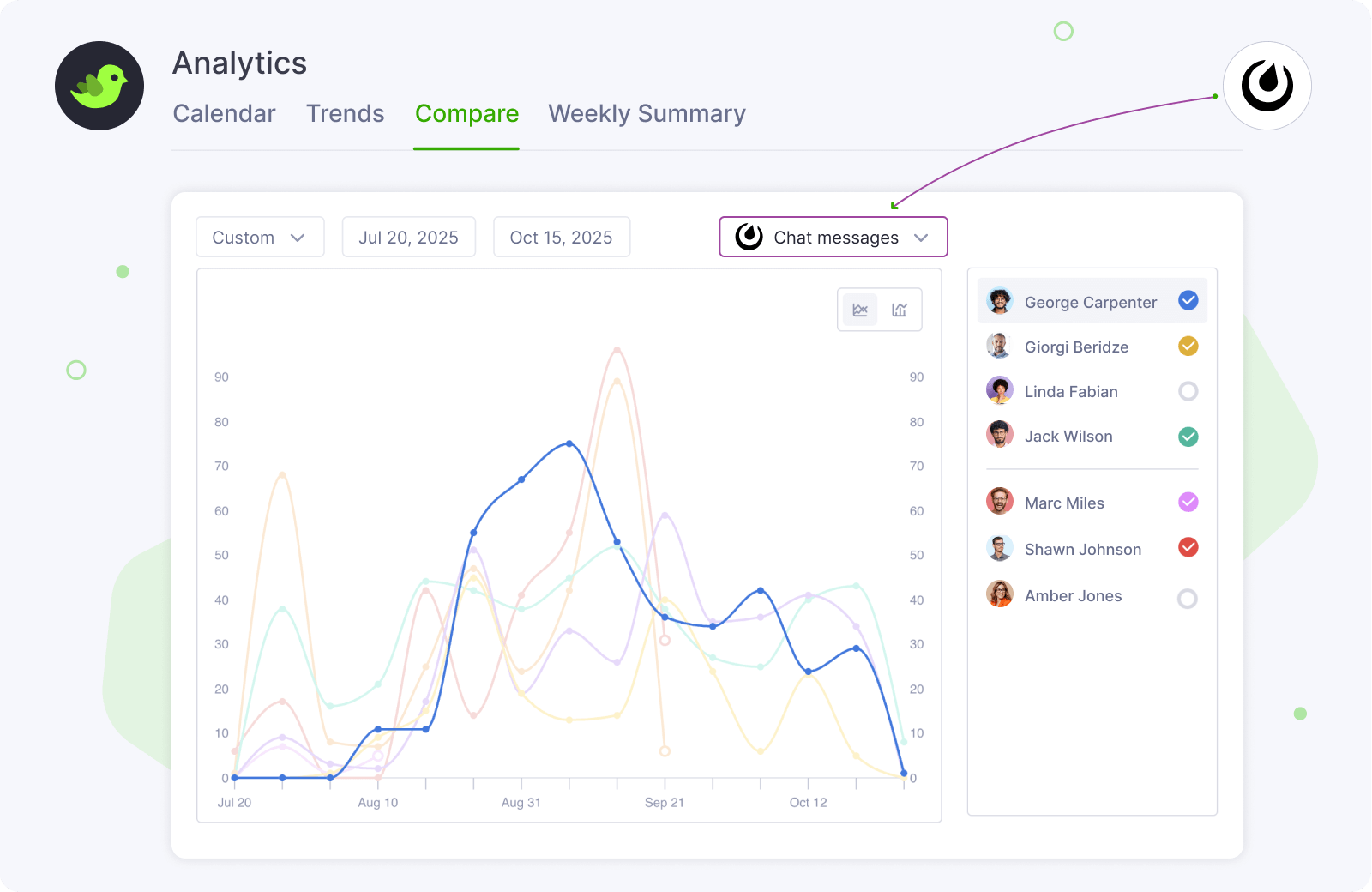Click George Carpenter's avatar
1372x892 pixels.
pyautogui.click(x=999, y=301)
